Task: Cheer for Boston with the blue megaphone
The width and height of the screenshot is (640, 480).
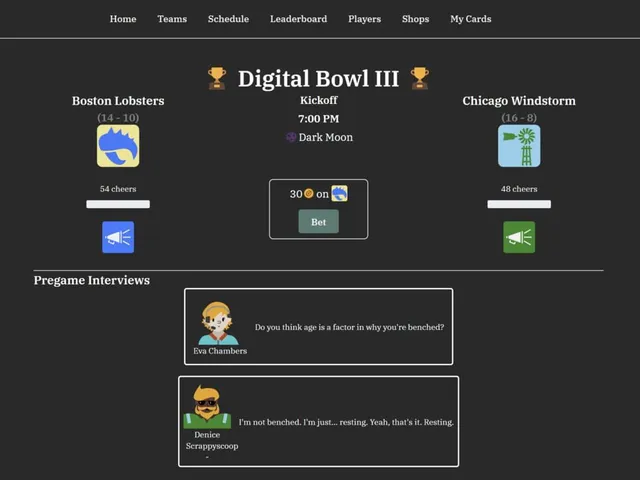Action: click(118, 237)
